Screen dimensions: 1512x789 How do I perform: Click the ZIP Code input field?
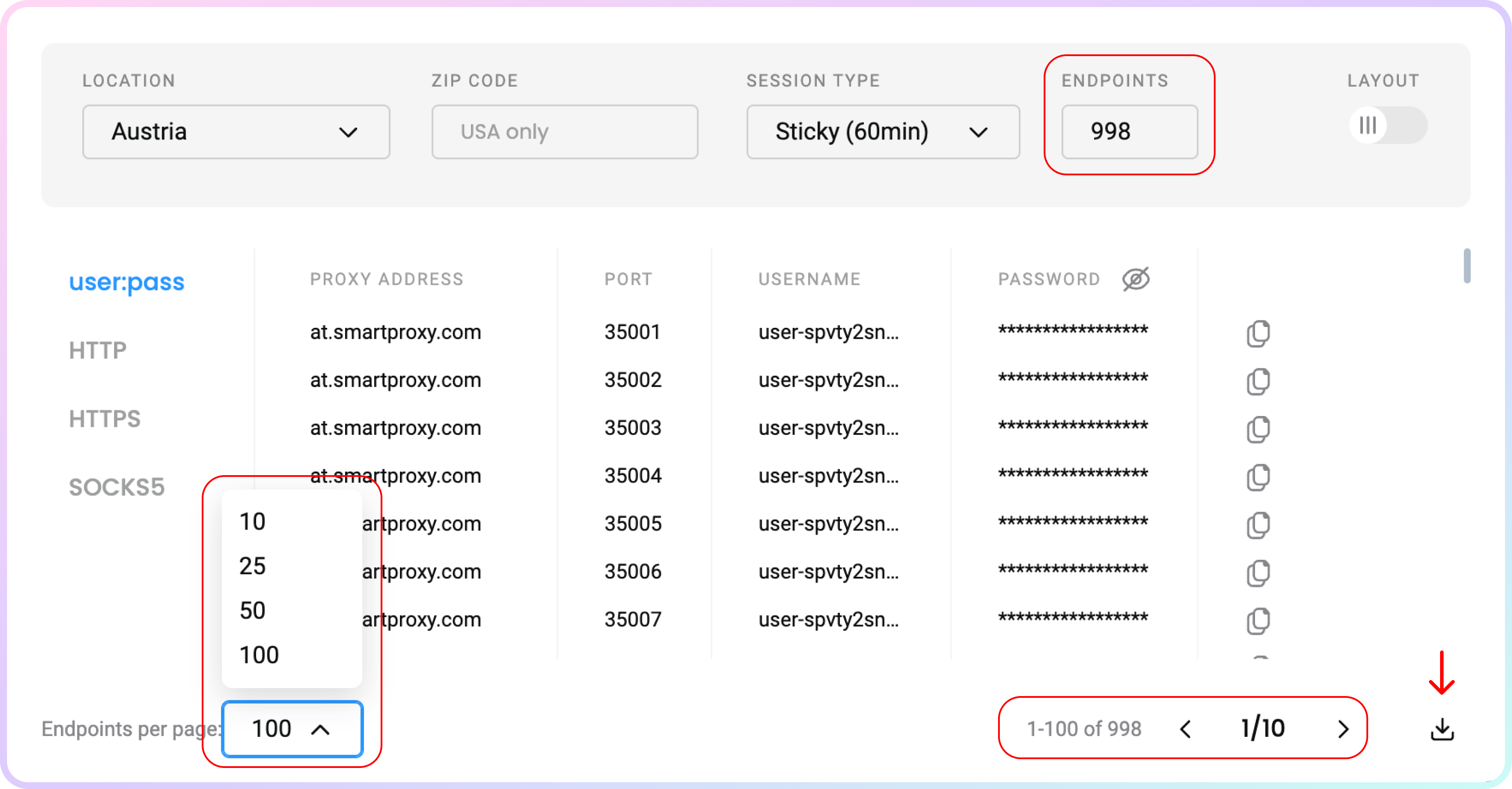tap(565, 131)
